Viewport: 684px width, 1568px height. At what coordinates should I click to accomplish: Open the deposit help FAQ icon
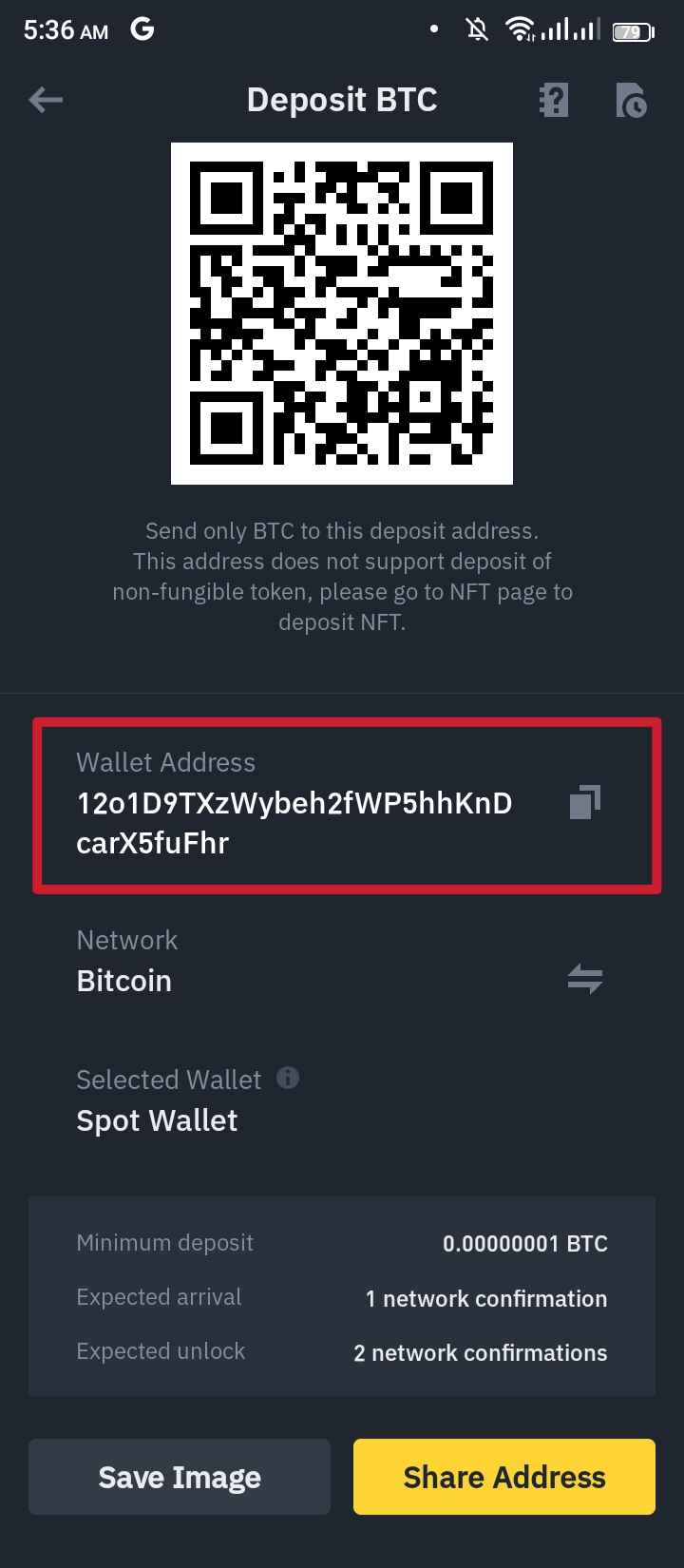click(x=553, y=100)
